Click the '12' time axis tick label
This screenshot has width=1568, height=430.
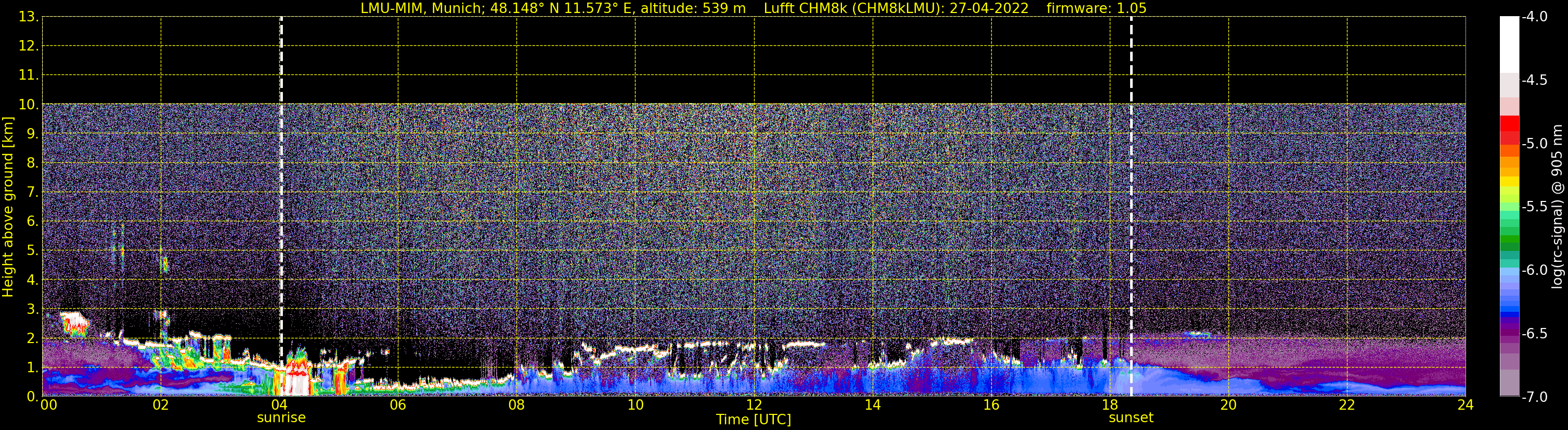pos(754,404)
